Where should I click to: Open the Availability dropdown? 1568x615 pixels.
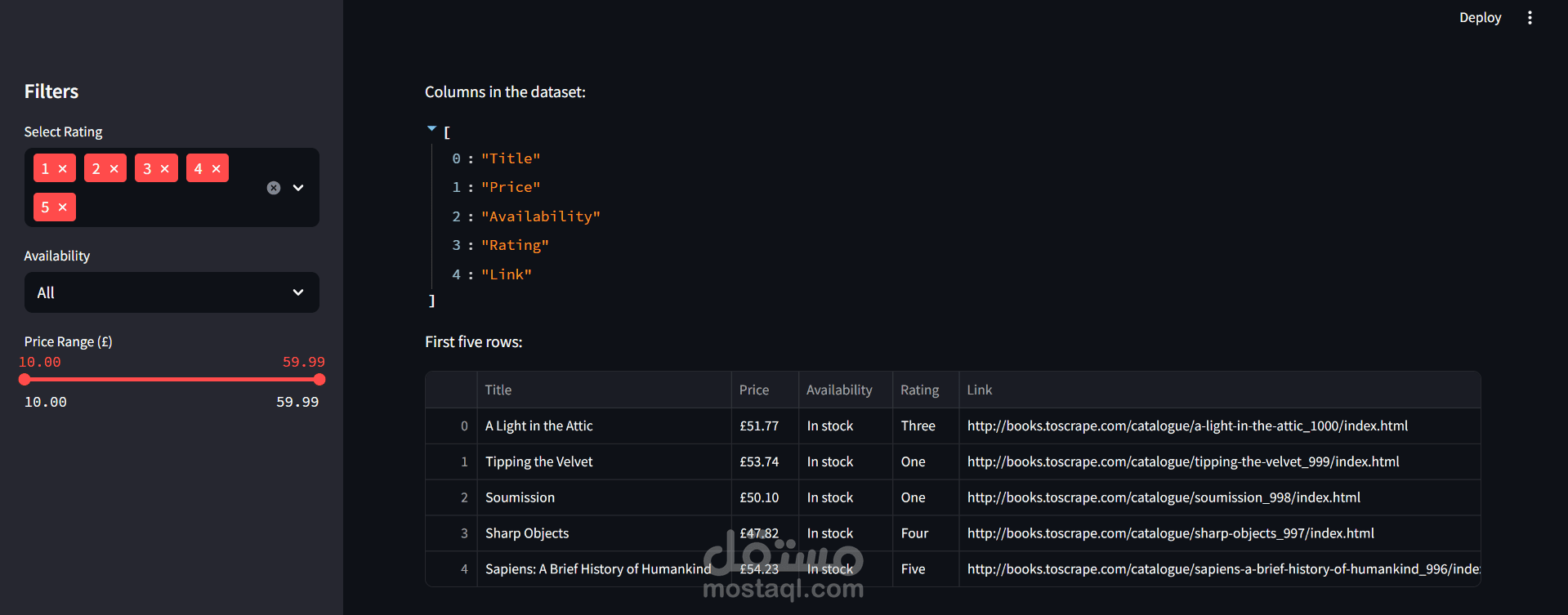click(x=172, y=292)
